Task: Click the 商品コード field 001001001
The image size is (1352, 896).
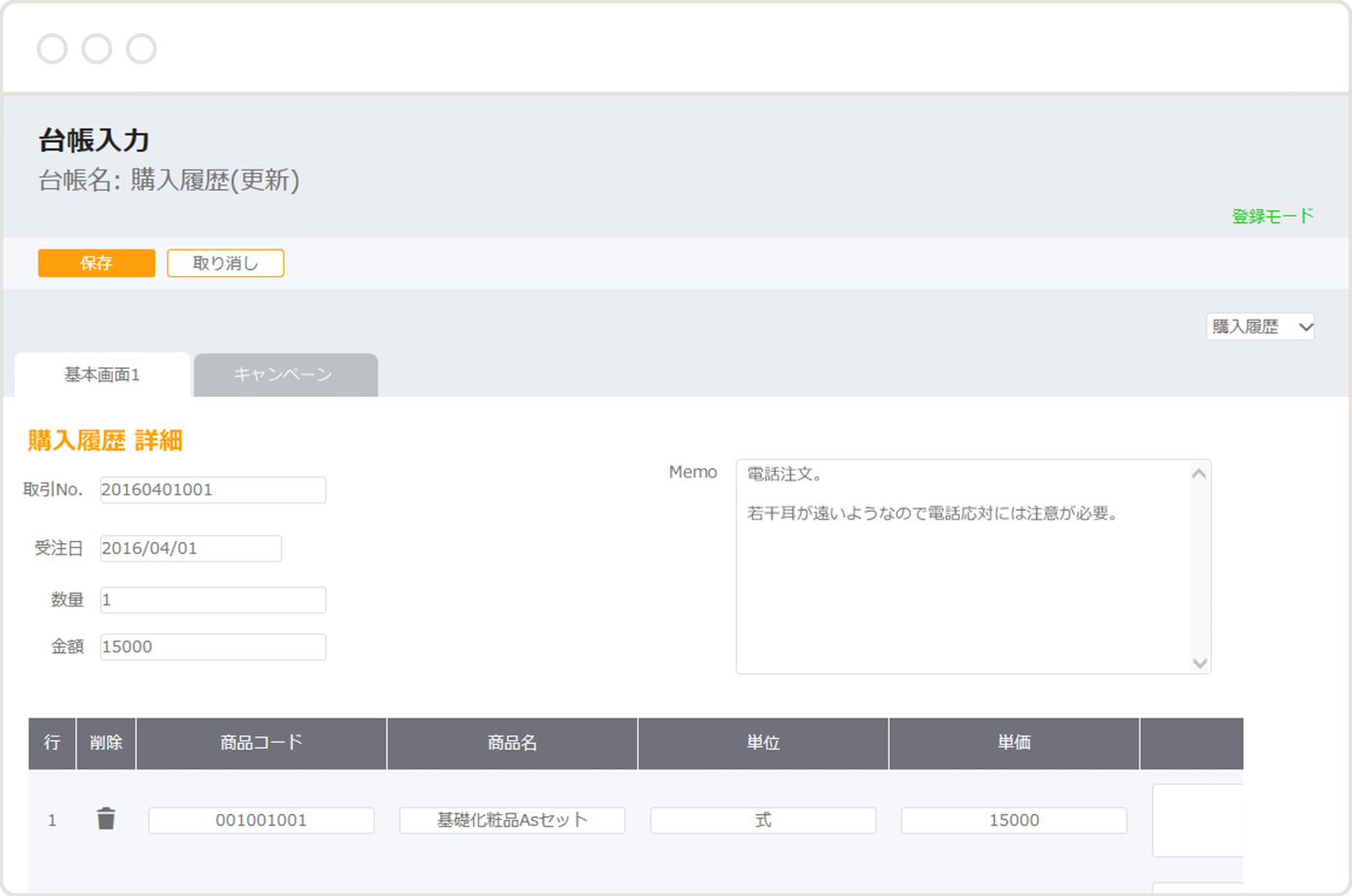Action: tap(260, 820)
